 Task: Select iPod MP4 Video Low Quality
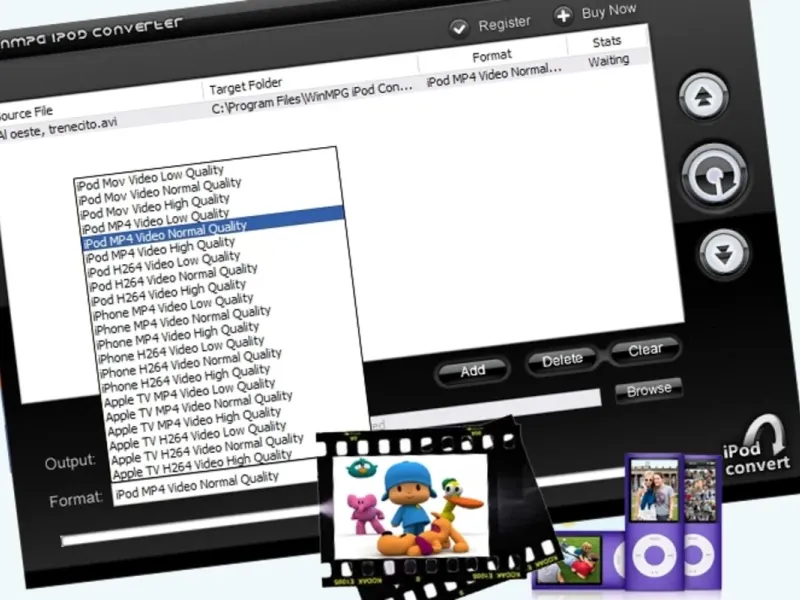pos(156,220)
